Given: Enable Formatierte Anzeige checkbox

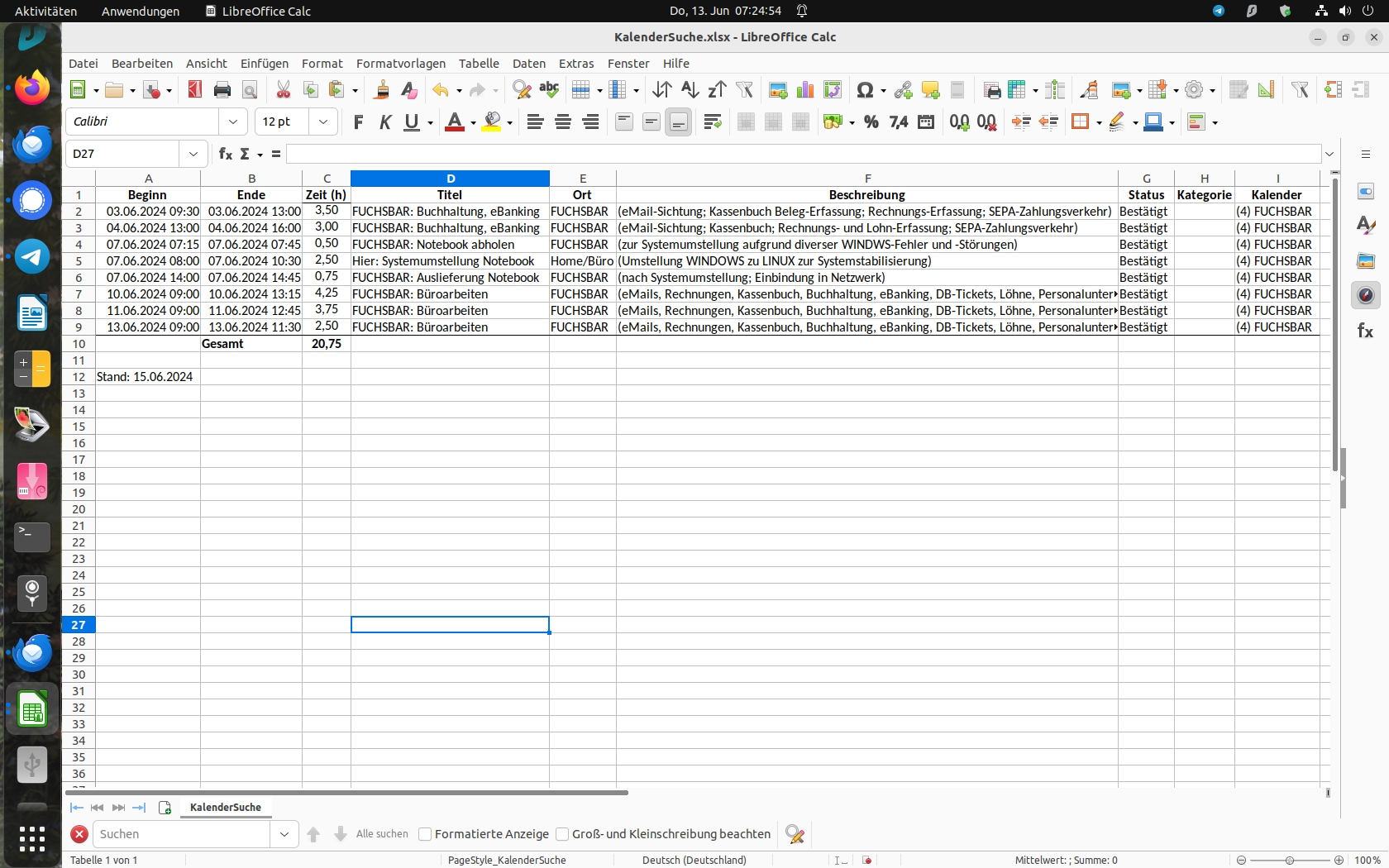Looking at the screenshot, I should tap(425, 834).
